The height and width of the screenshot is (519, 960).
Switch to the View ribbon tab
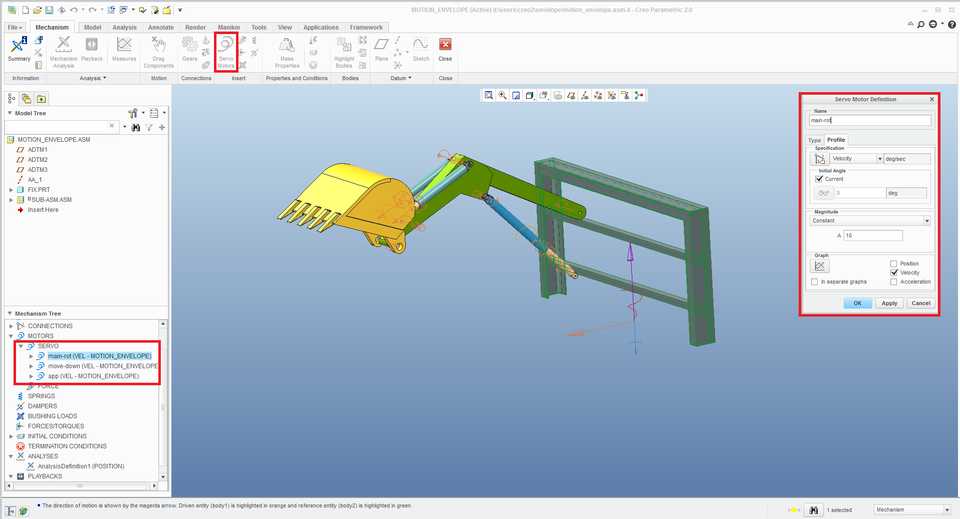[285, 28]
